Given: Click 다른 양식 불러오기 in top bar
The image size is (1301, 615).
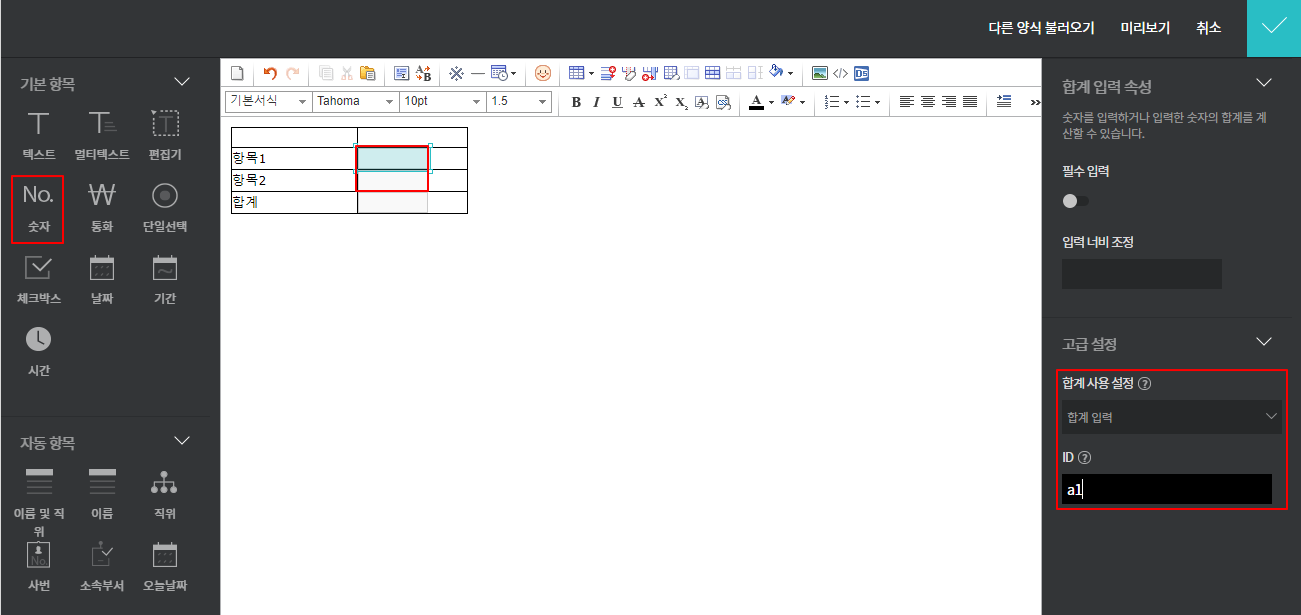Looking at the screenshot, I should pos(1041,28).
